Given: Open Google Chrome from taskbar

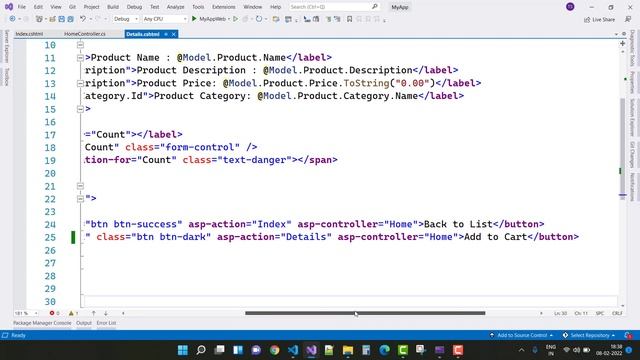Looking at the screenshot, I should pos(274,350).
